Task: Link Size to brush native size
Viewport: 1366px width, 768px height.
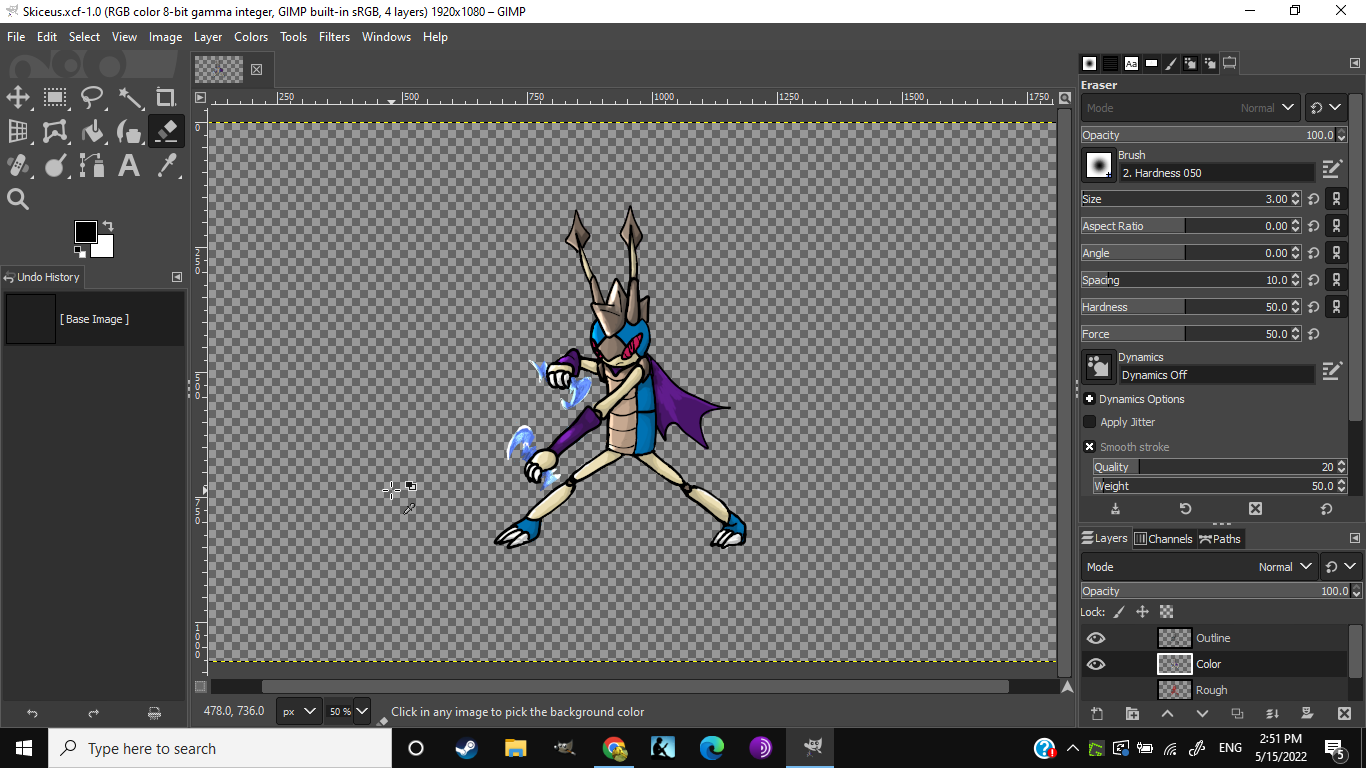Action: click(1336, 199)
